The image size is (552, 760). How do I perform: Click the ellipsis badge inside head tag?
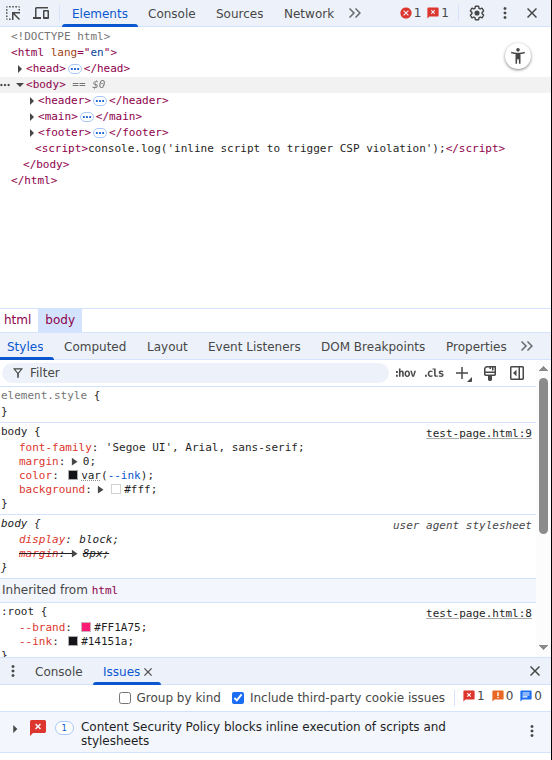coord(75,69)
